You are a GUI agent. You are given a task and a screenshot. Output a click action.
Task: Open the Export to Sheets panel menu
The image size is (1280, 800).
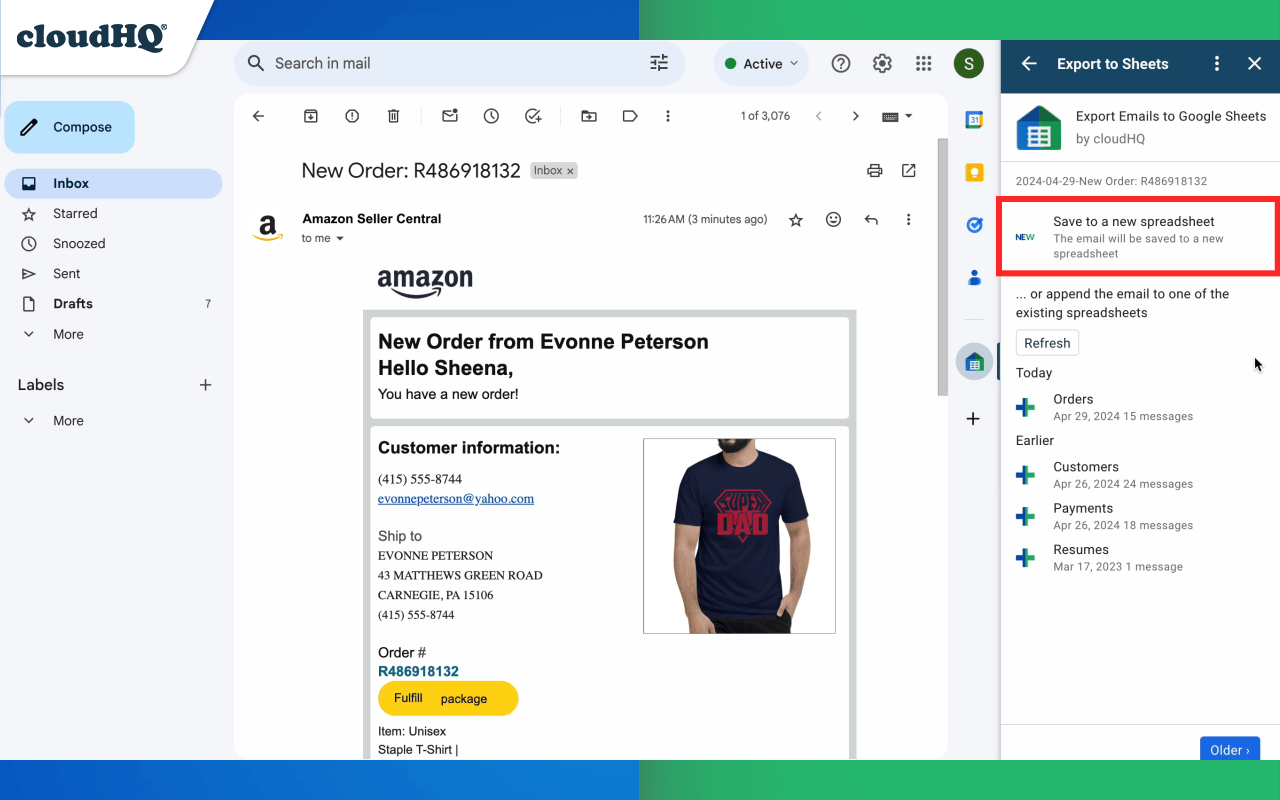[1217, 63]
